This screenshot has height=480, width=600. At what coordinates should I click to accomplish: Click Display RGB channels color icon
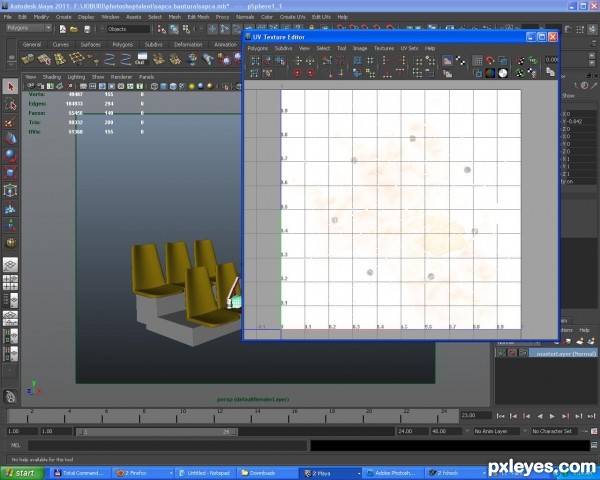[490, 73]
